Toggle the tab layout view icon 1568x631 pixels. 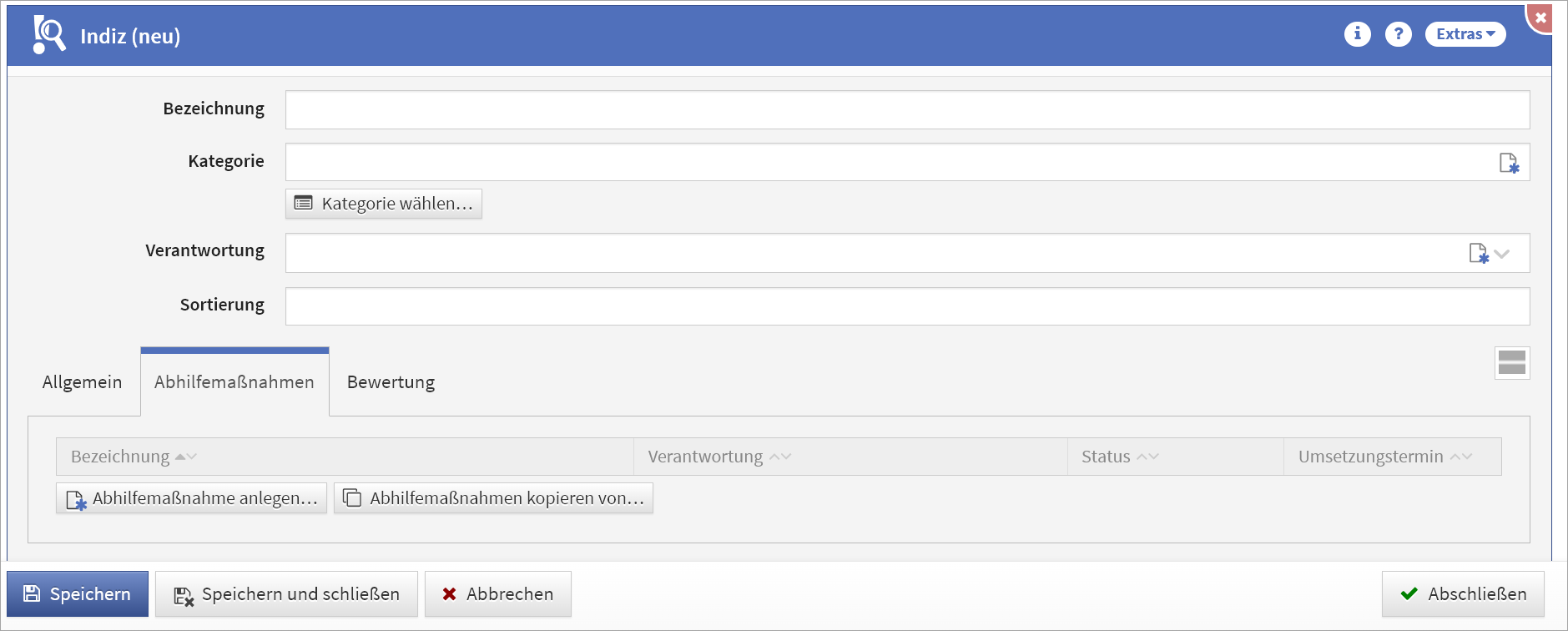[x=1511, y=363]
